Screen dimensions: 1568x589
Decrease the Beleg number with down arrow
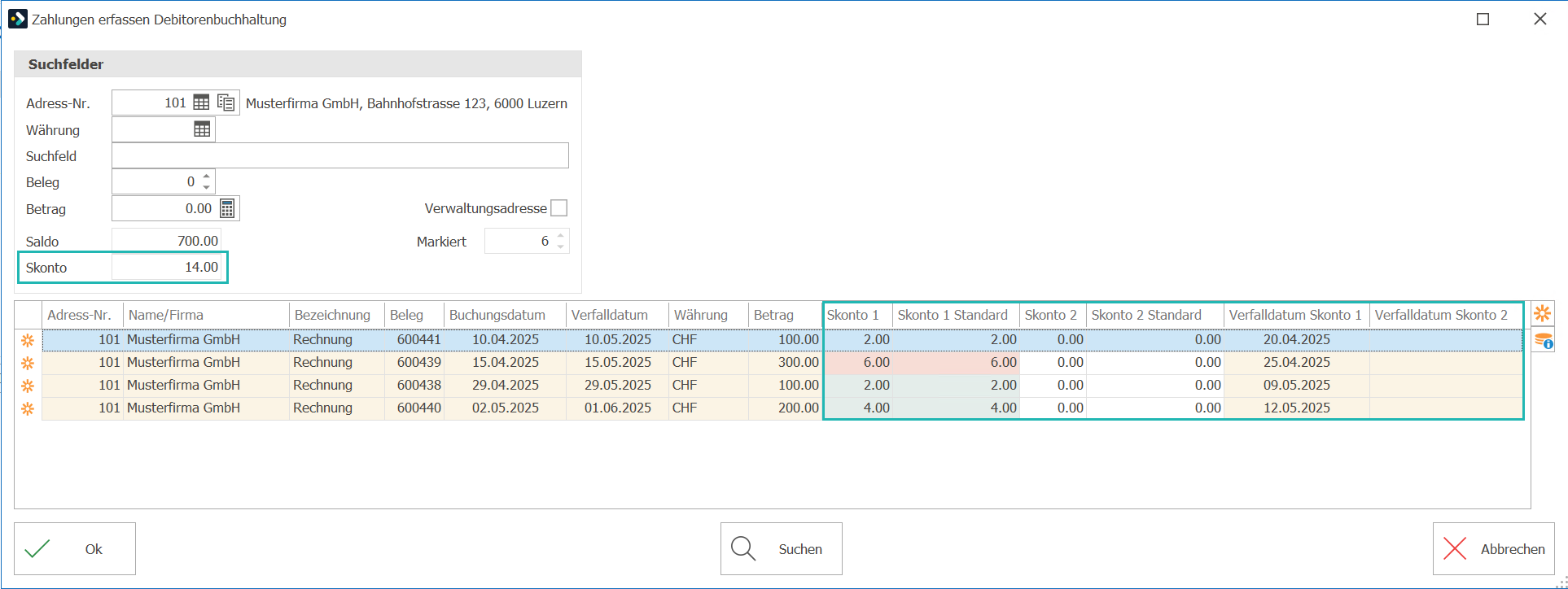pyautogui.click(x=207, y=187)
